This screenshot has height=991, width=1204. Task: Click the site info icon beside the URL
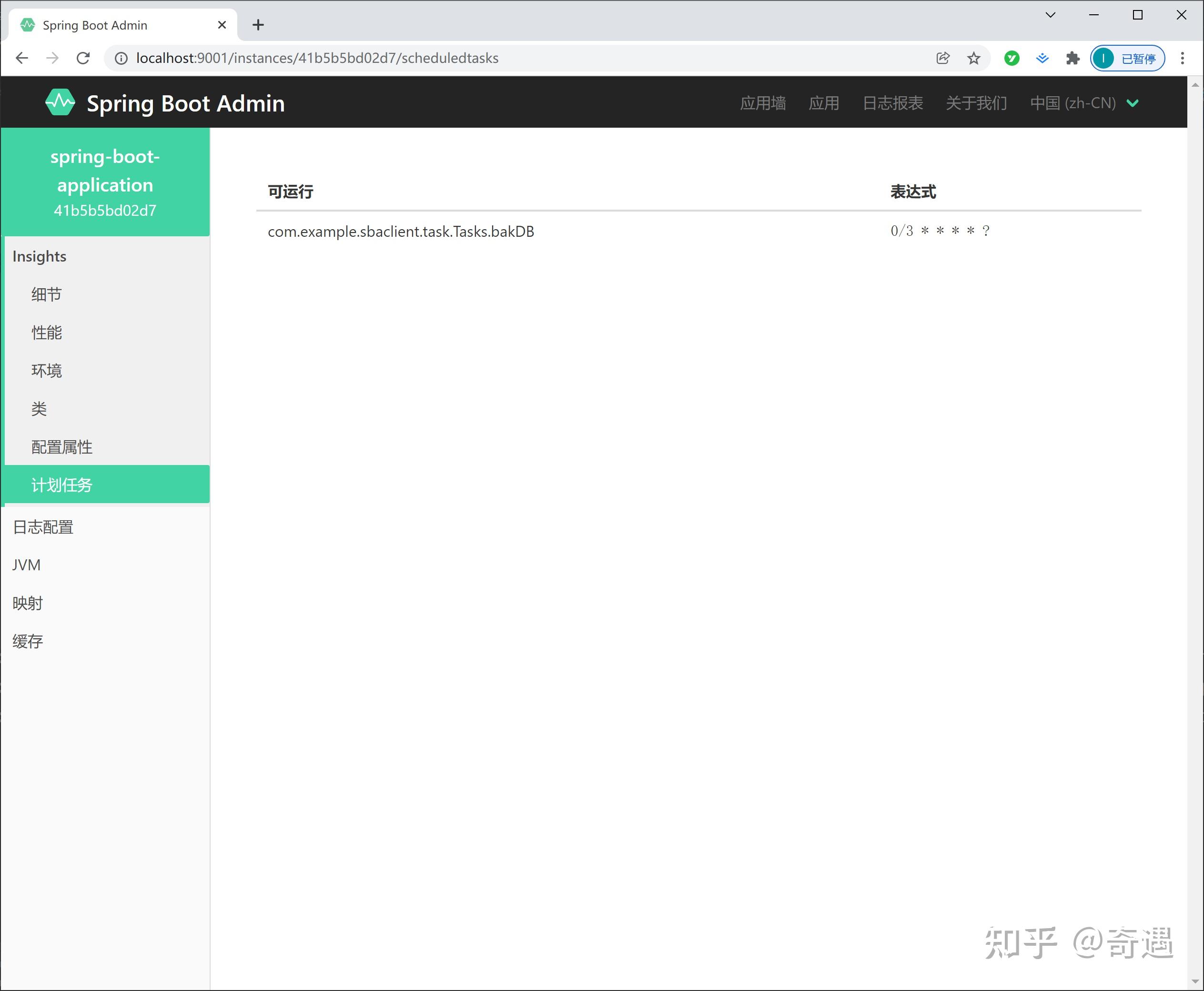(x=121, y=58)
